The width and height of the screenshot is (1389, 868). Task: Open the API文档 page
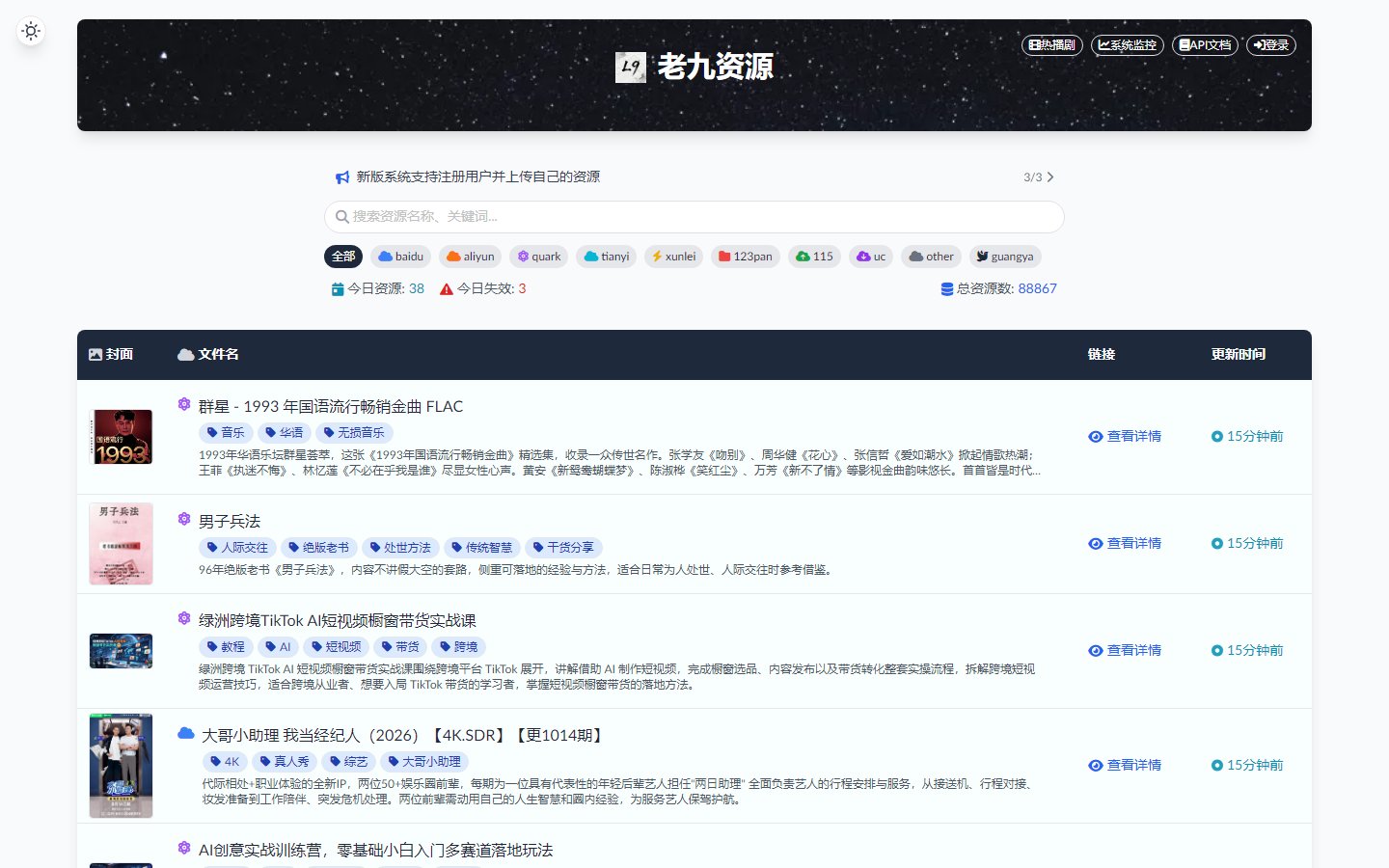(1205, 44)
